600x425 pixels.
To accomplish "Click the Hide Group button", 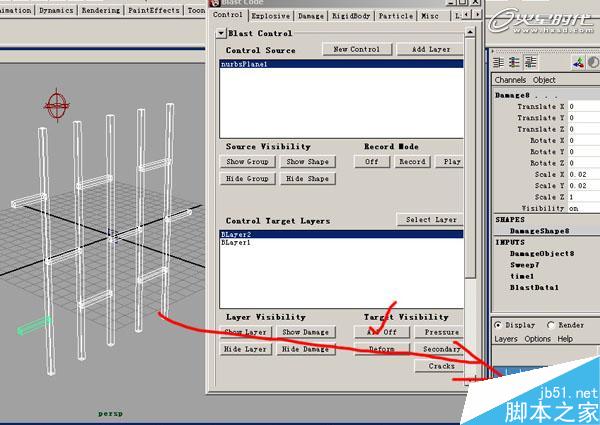I will tap(247, 179).
